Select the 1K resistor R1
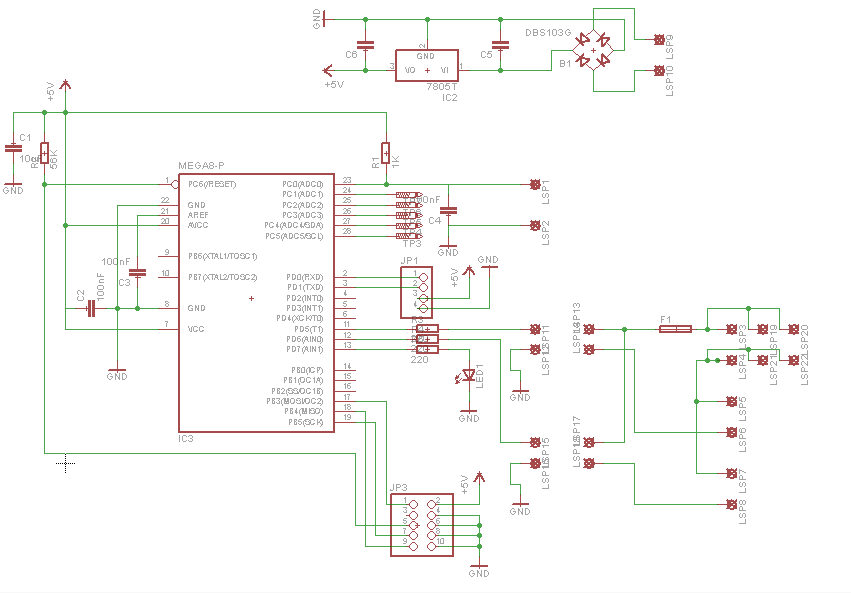The width and height of the screenshot is (851, 593). point(386,153)
